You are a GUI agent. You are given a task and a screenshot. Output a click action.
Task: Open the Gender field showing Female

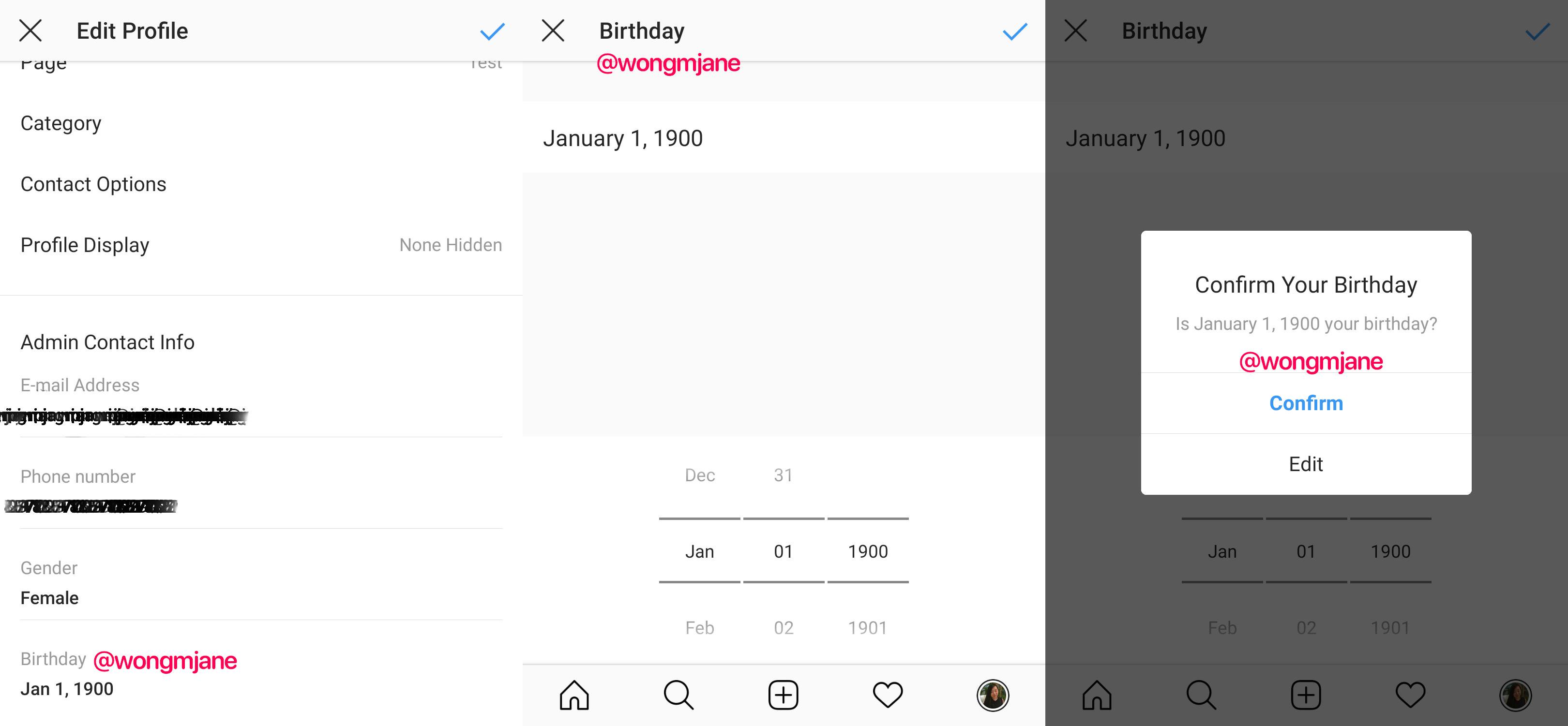click(50, 598)
